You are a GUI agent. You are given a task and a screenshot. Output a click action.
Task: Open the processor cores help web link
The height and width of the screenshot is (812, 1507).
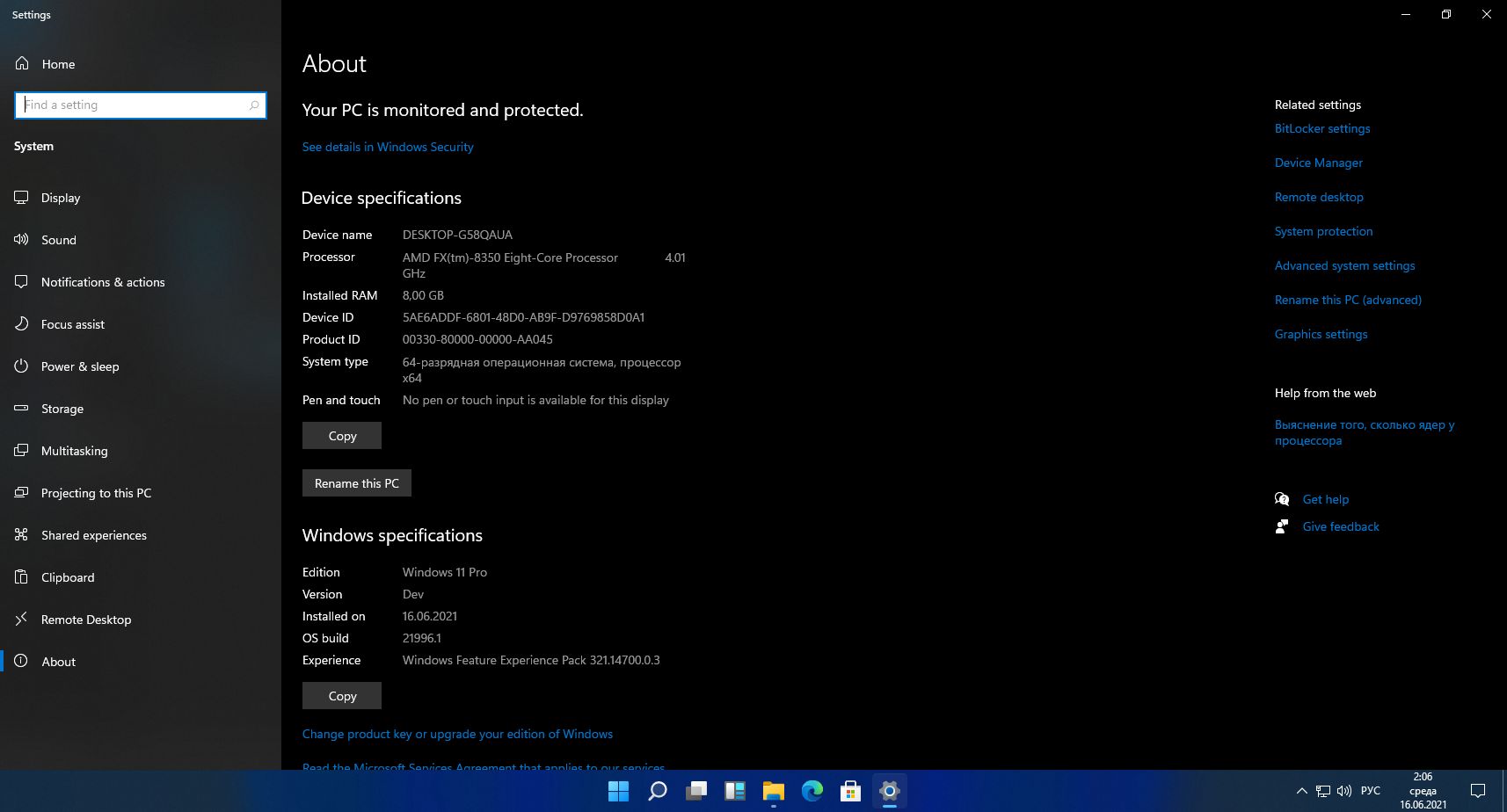(1365, 432)
